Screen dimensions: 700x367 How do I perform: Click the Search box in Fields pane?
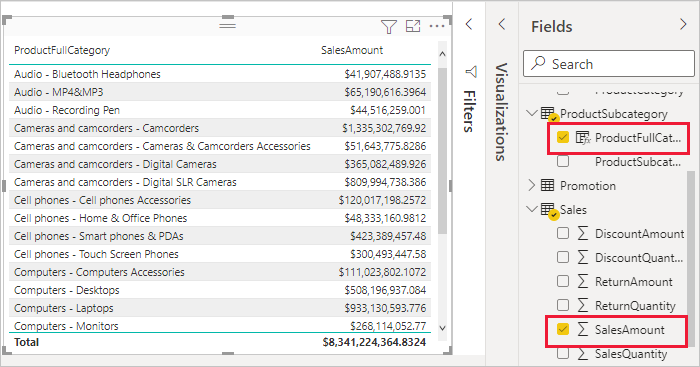pos(609,63)
